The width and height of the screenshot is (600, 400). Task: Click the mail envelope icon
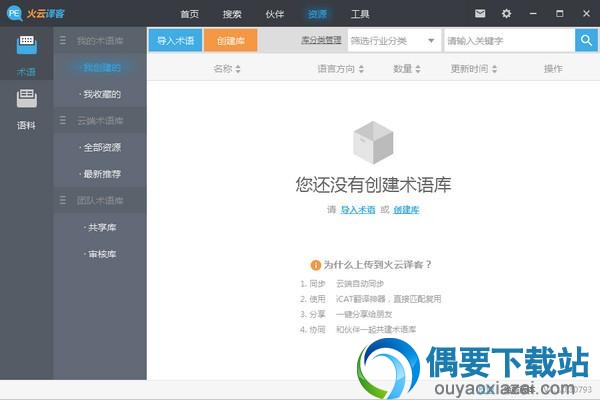tap(480, 14)
